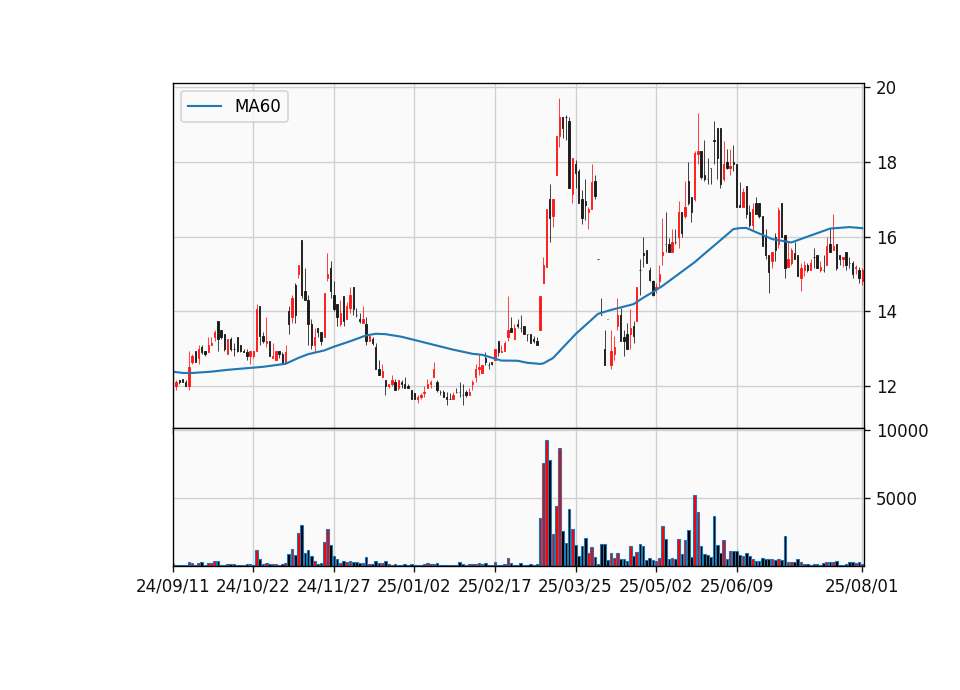Click the price axis value 20
This screenshot has height=690, width=960.
[x=886, y=88]
